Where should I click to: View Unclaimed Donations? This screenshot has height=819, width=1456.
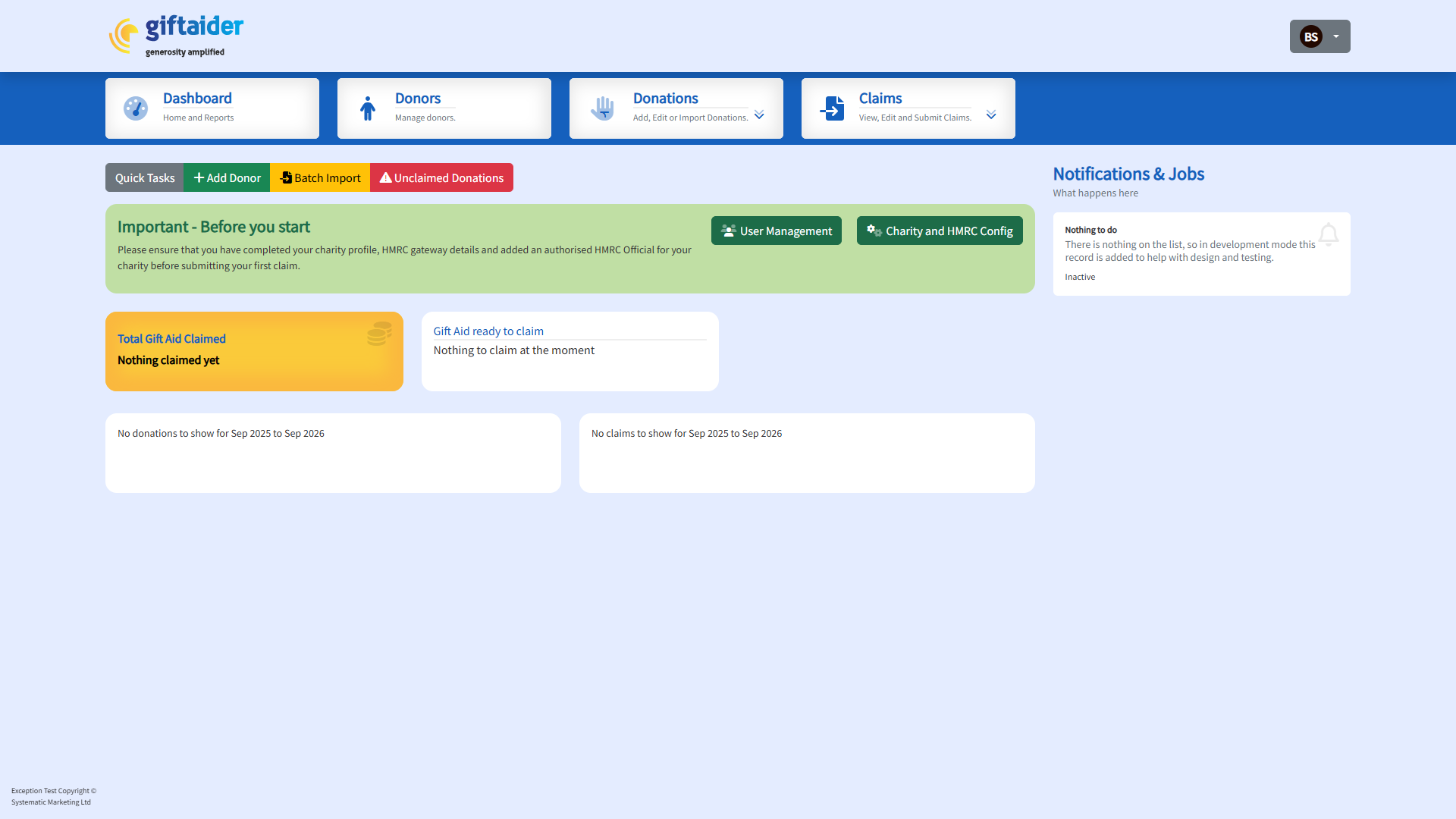(x=441, y=177)
